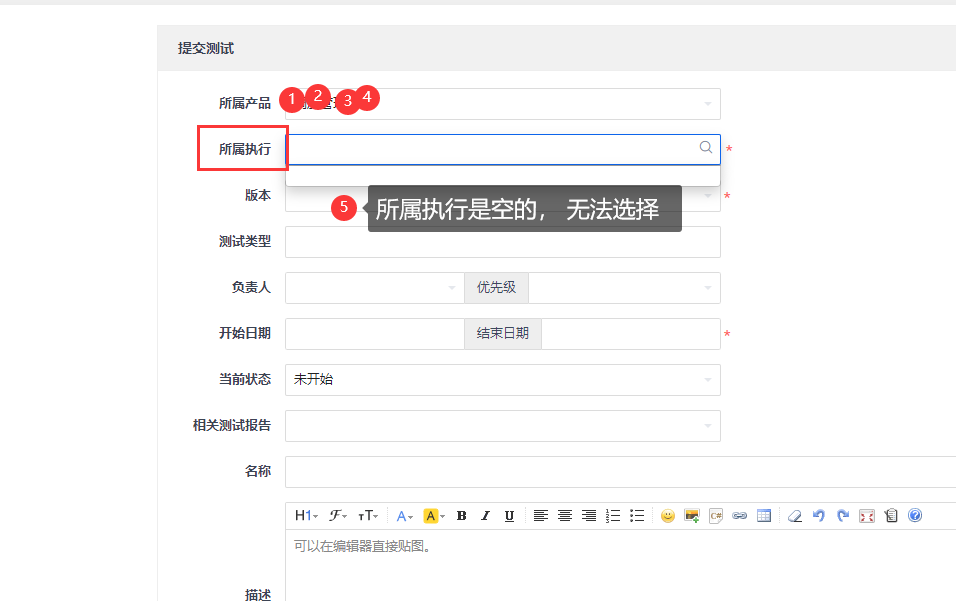Toggle underline formatting in editor

(x=509, y=516)
